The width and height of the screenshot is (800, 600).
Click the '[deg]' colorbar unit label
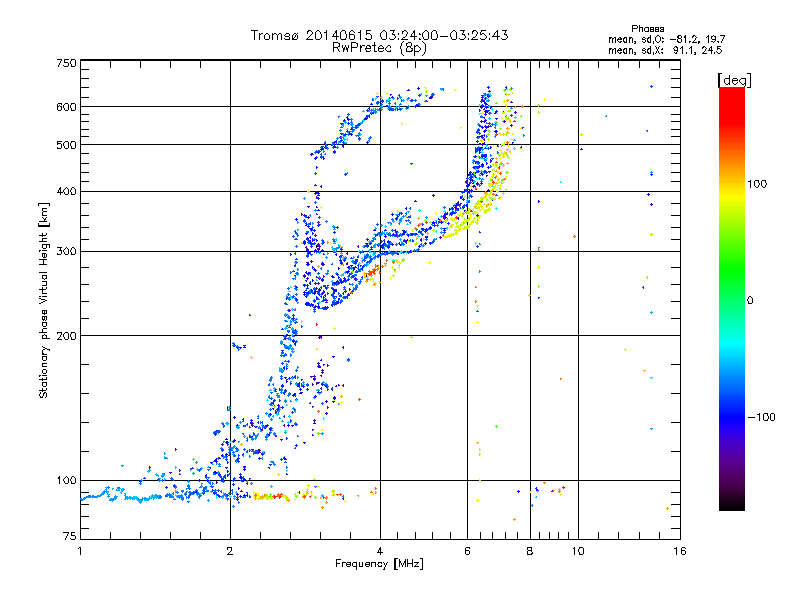(734, 80)
